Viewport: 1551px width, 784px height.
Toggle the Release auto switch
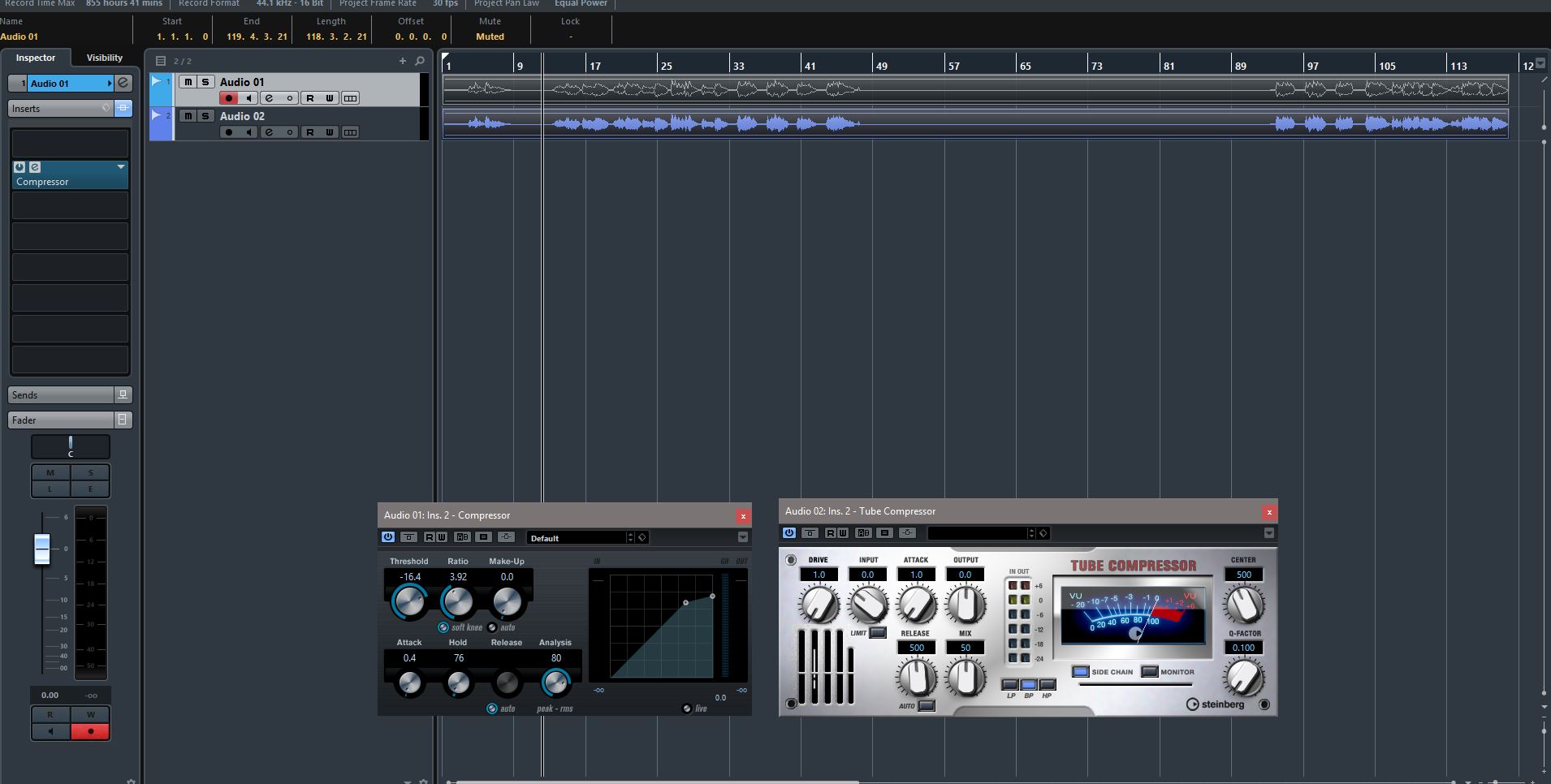(x=492, y=709)
